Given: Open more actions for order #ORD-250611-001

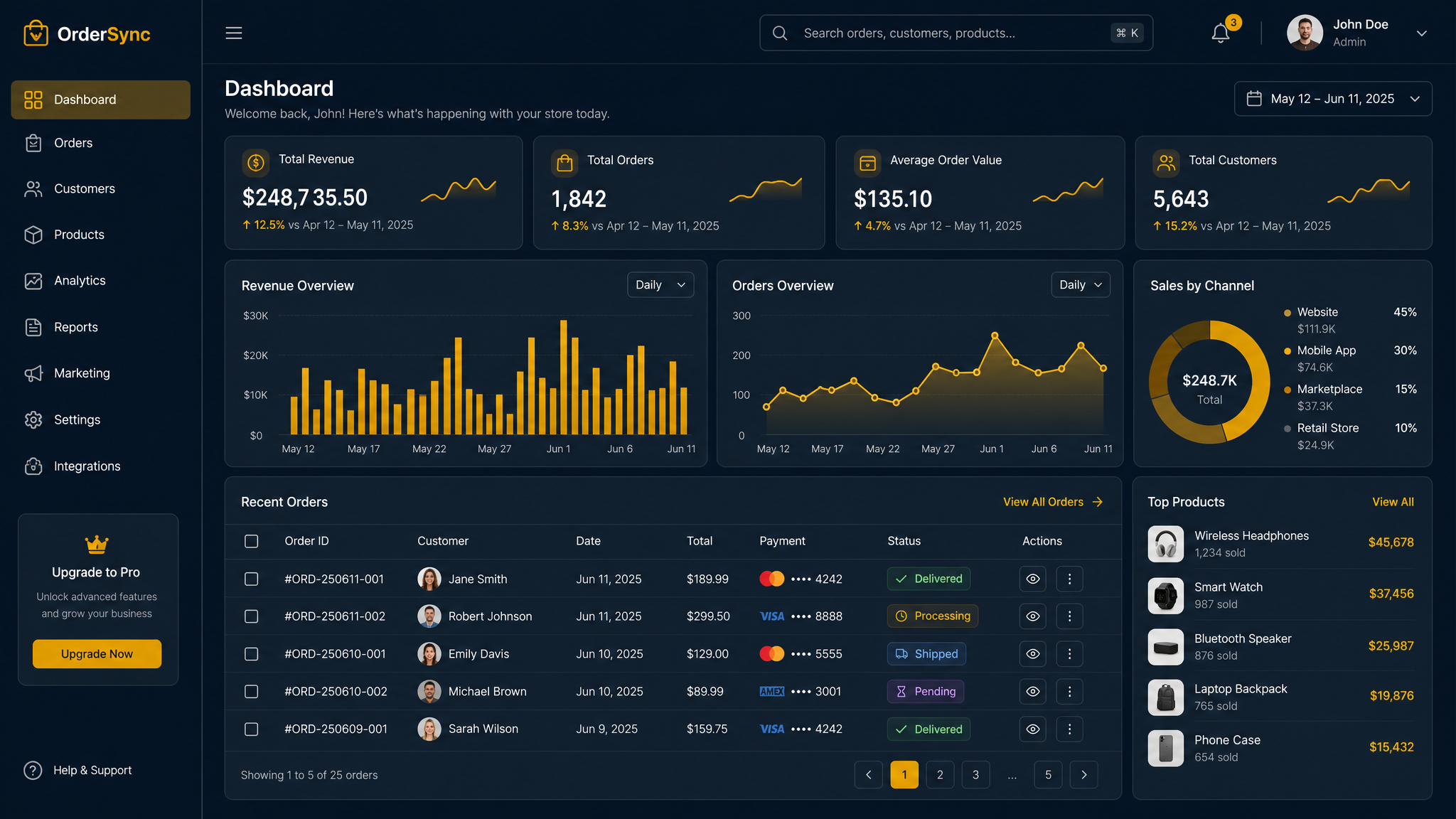Looking at the screenshot, I should [1069, 579].
